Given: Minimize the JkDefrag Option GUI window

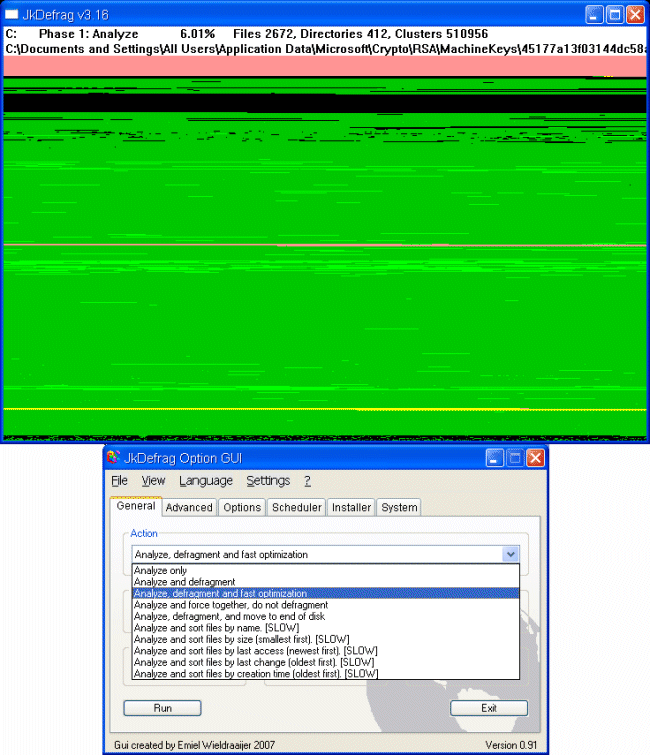Looking at the screenshot, I should pyautogui.click(x=494, y=458).
